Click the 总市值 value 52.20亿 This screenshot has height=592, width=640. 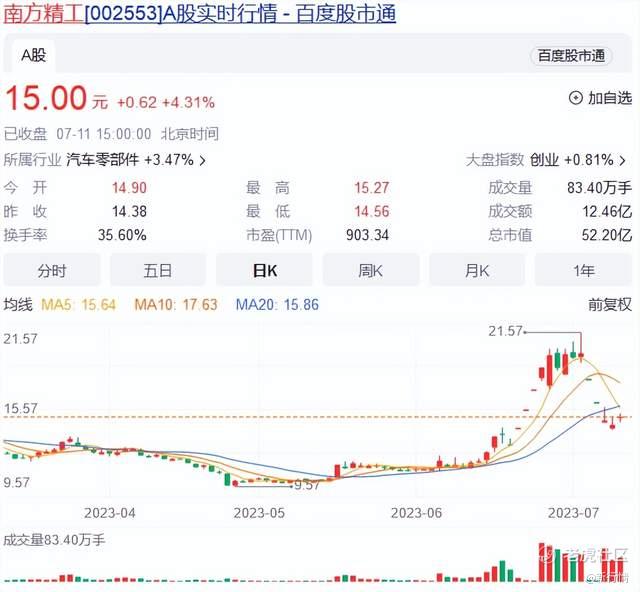pyautogui.click(x=607, y=235)
